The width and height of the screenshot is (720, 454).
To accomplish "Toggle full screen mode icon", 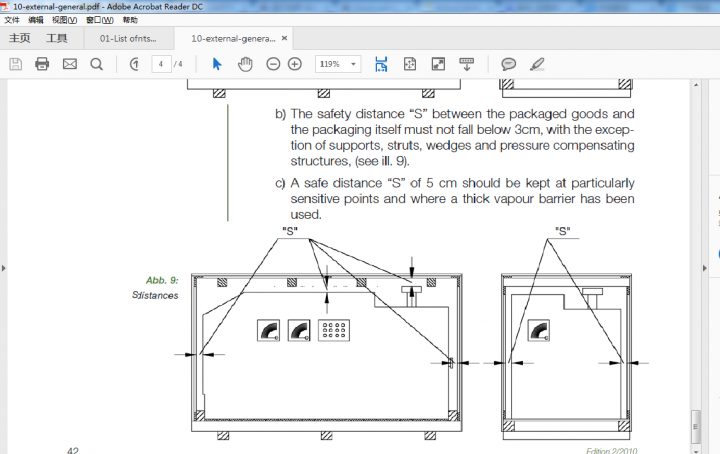I will click(438, 64).
